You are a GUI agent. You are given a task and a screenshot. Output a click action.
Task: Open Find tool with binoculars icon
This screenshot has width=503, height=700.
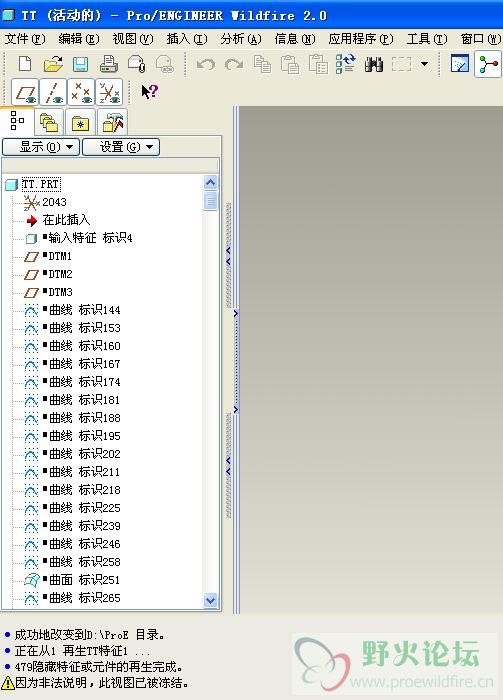[x=374, y=65]
